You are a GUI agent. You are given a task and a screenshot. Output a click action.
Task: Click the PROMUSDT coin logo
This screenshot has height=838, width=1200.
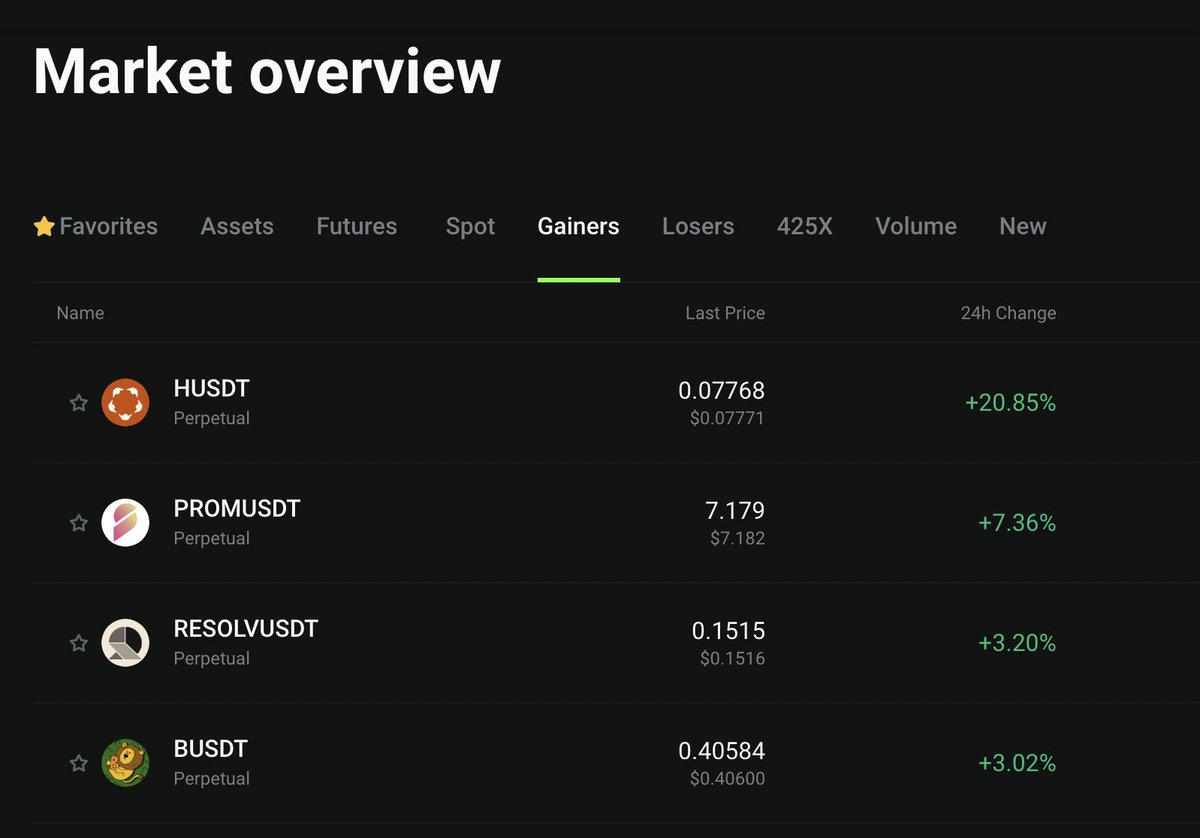[x=125, y=522]
